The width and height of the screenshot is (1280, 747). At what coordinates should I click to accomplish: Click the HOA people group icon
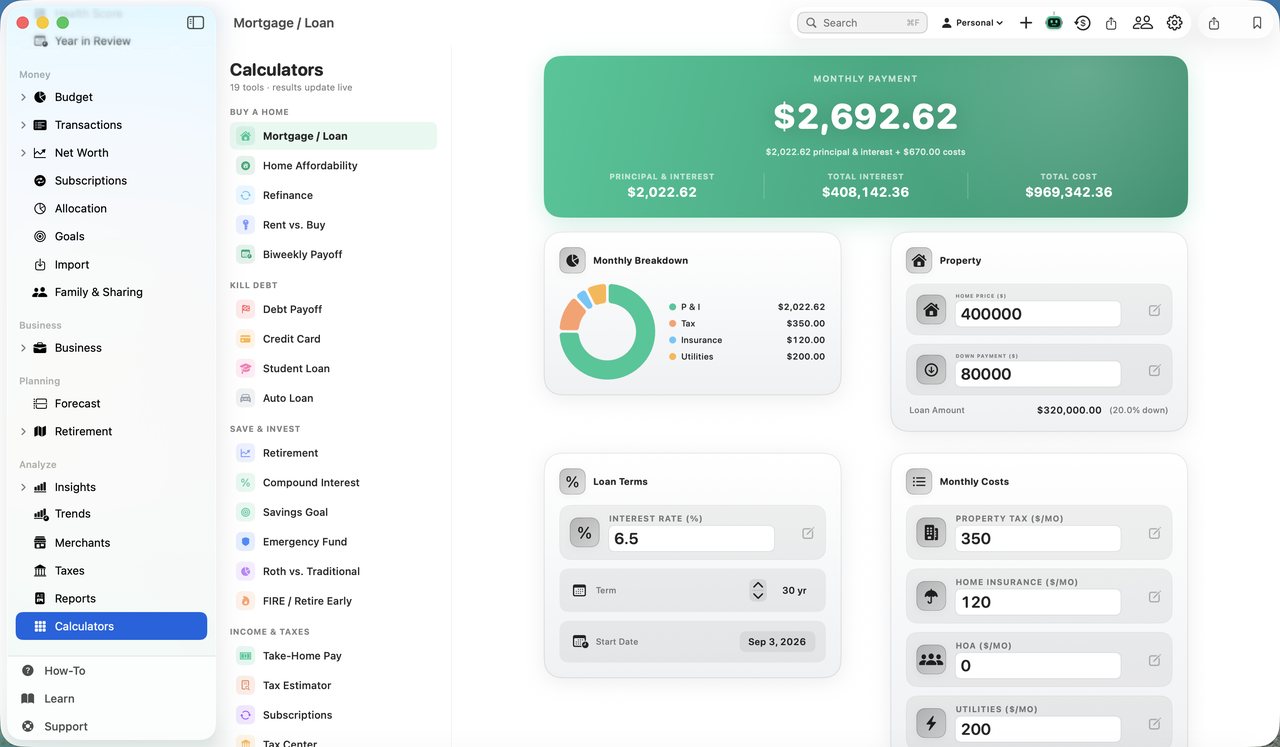931,660
